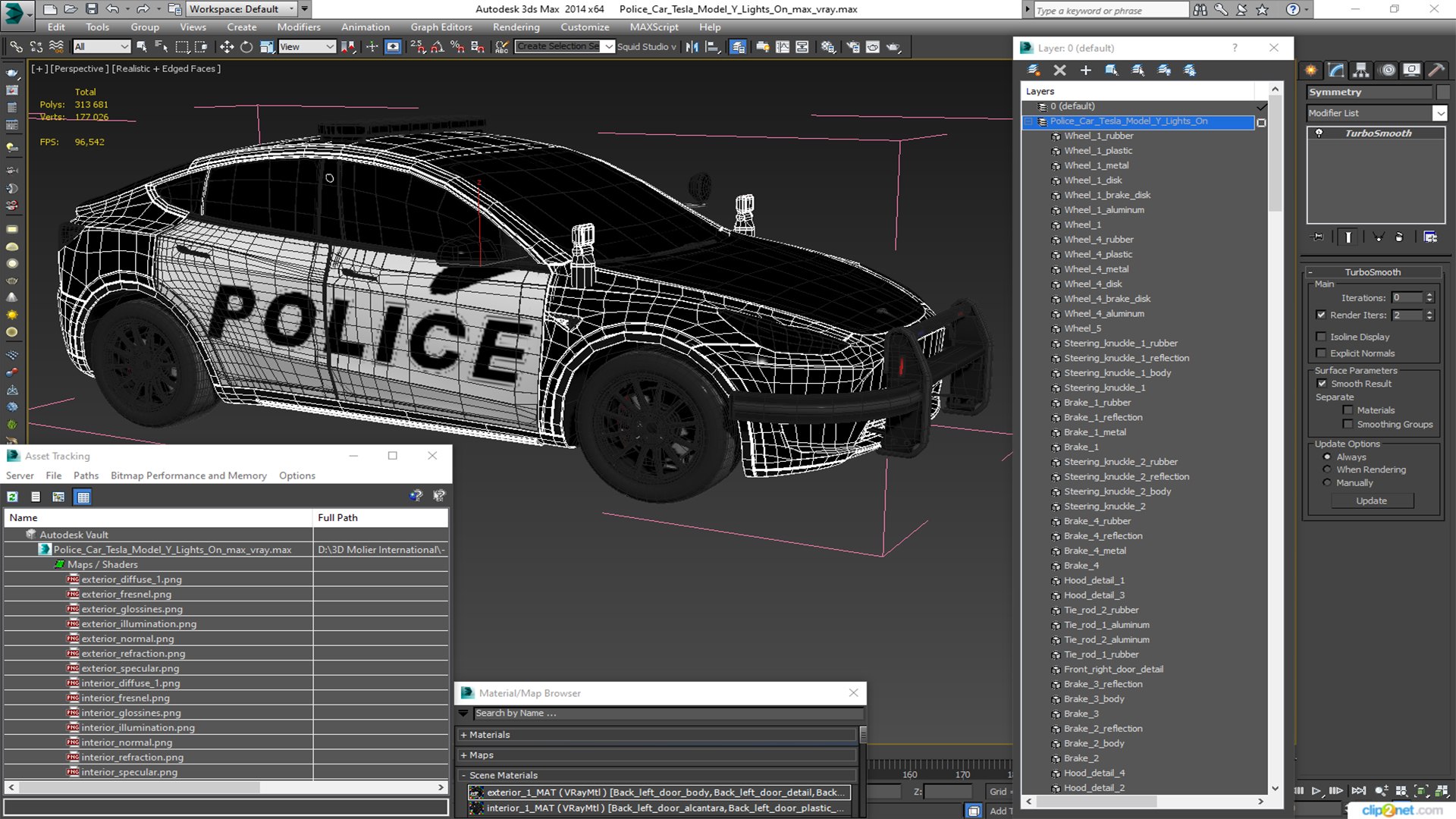Viewport: 1456px width, 819px height.
Task: Delete highlighted layer using the X icon
Action: click(1059, 70)
